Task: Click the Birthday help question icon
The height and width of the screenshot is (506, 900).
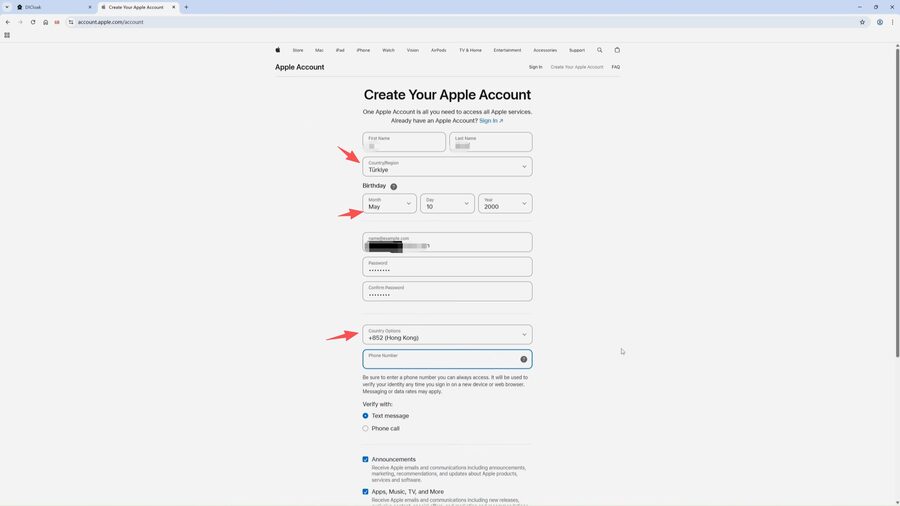Action: click(394, 186)
